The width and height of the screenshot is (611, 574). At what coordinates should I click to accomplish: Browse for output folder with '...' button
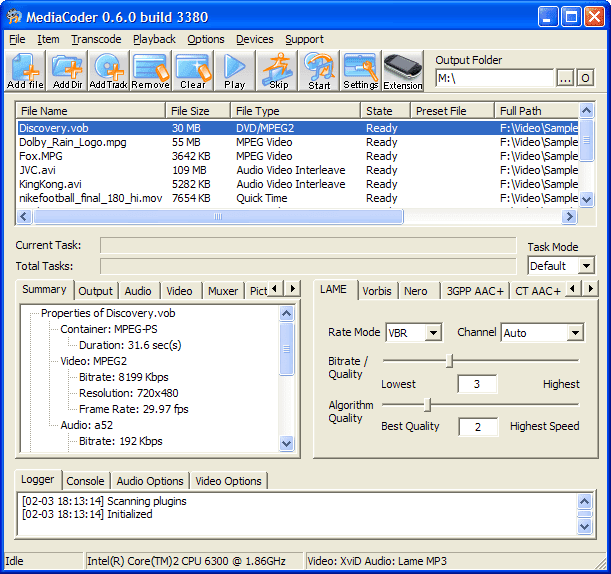[565, 78]
